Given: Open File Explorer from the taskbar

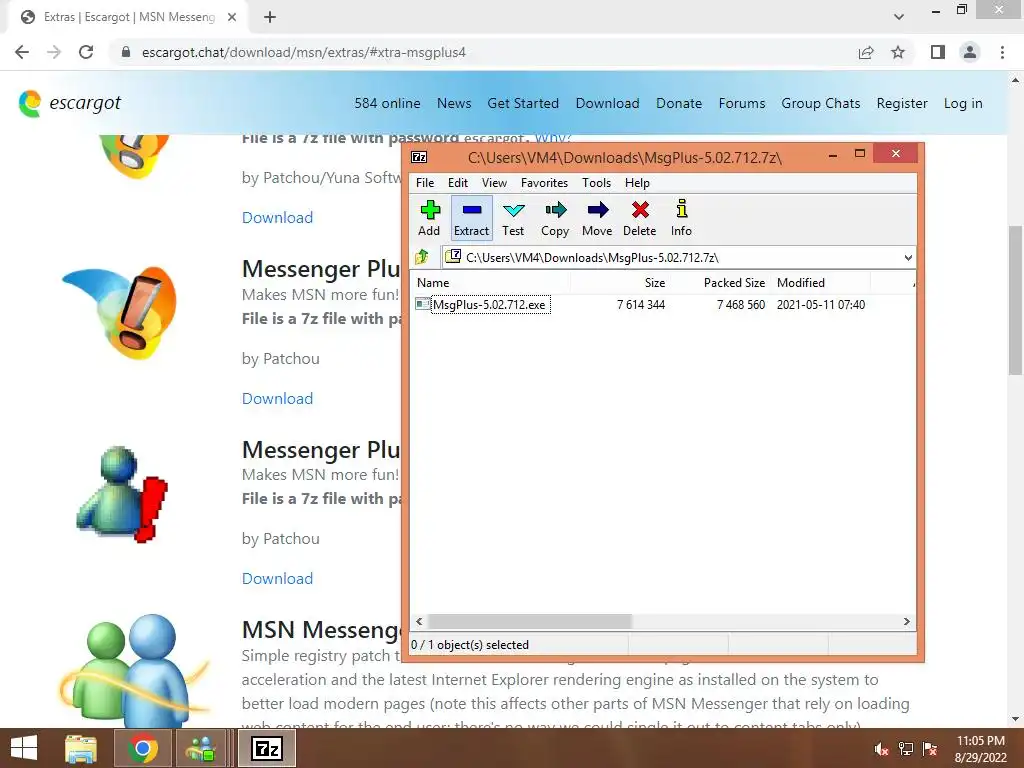Looking at the screenshot, I should pyautogui.click(x=81, y=748).
